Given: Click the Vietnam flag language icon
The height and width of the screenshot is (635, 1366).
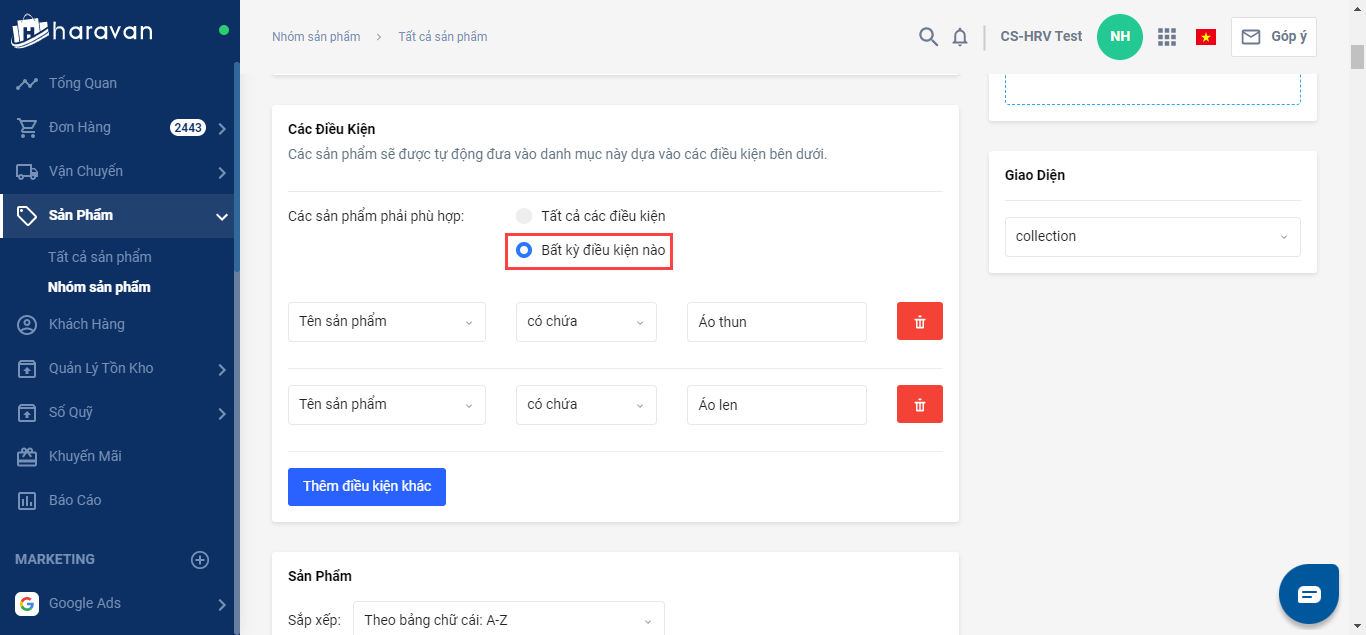Looking at the screenshot, I should pyautogui.click(x=1205, y=37).
